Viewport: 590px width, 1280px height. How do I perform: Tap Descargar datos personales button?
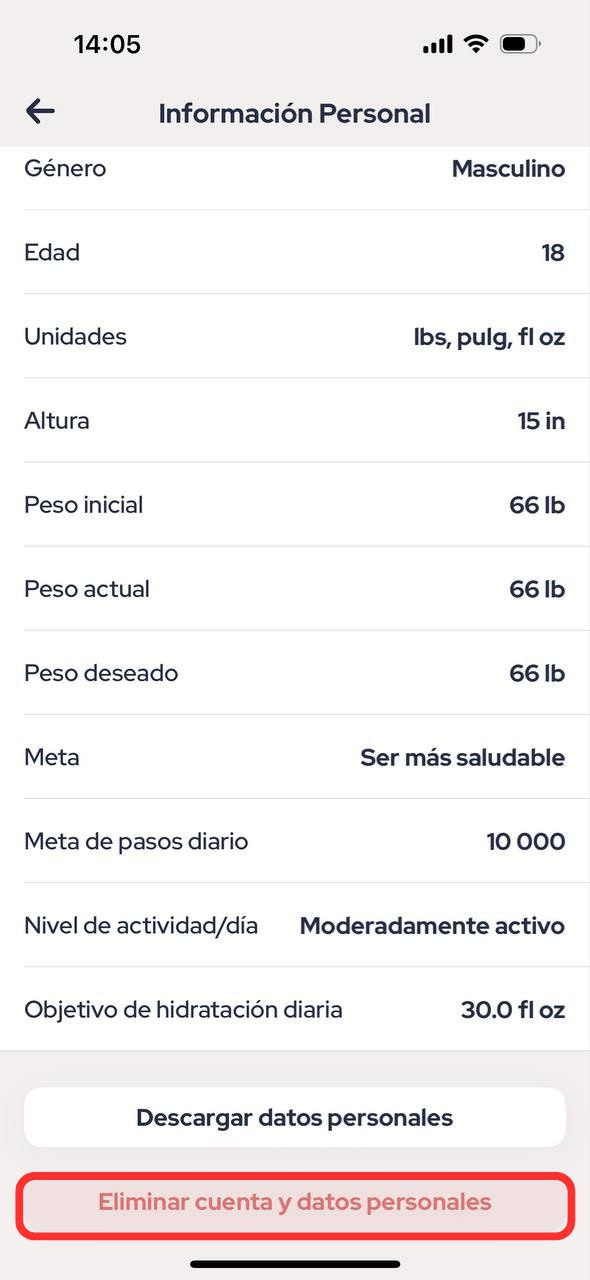[295, 1117]
